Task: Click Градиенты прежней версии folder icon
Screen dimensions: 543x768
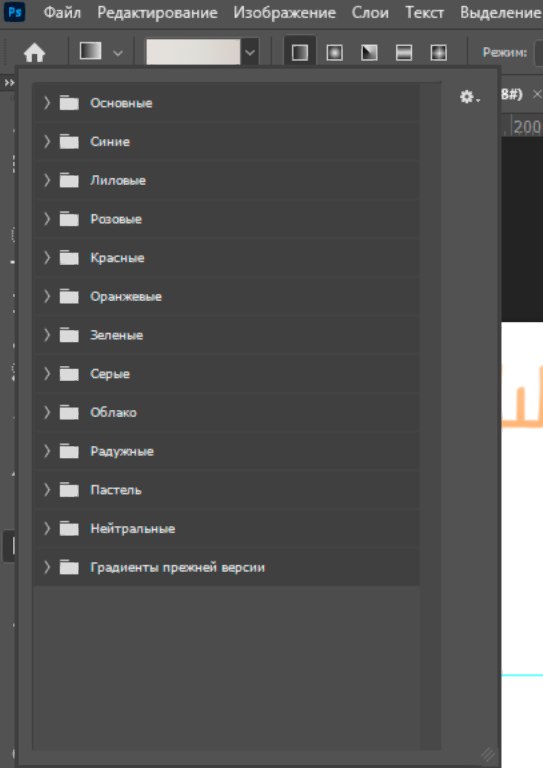Action: pyautogui.click(x=69, y=567)
